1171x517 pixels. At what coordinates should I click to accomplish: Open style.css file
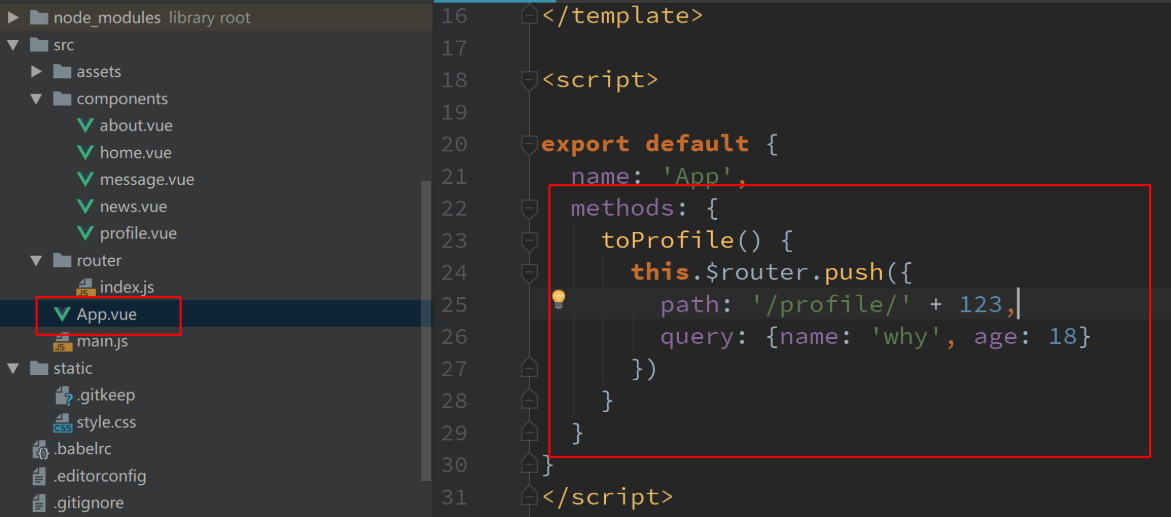pos(106,423)
